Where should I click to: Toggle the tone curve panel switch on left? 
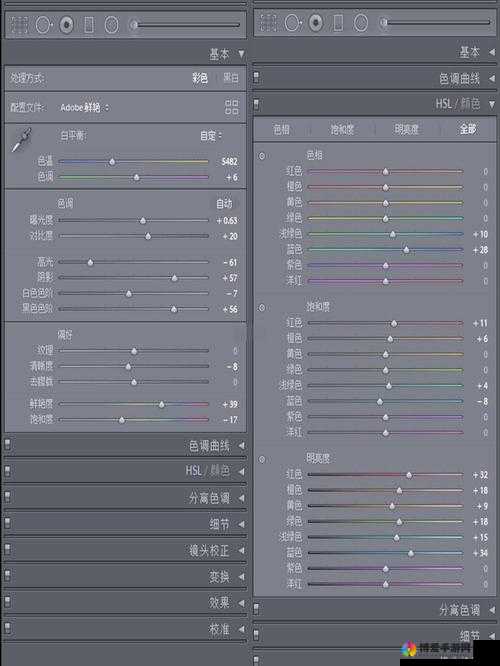coord(8,444)
